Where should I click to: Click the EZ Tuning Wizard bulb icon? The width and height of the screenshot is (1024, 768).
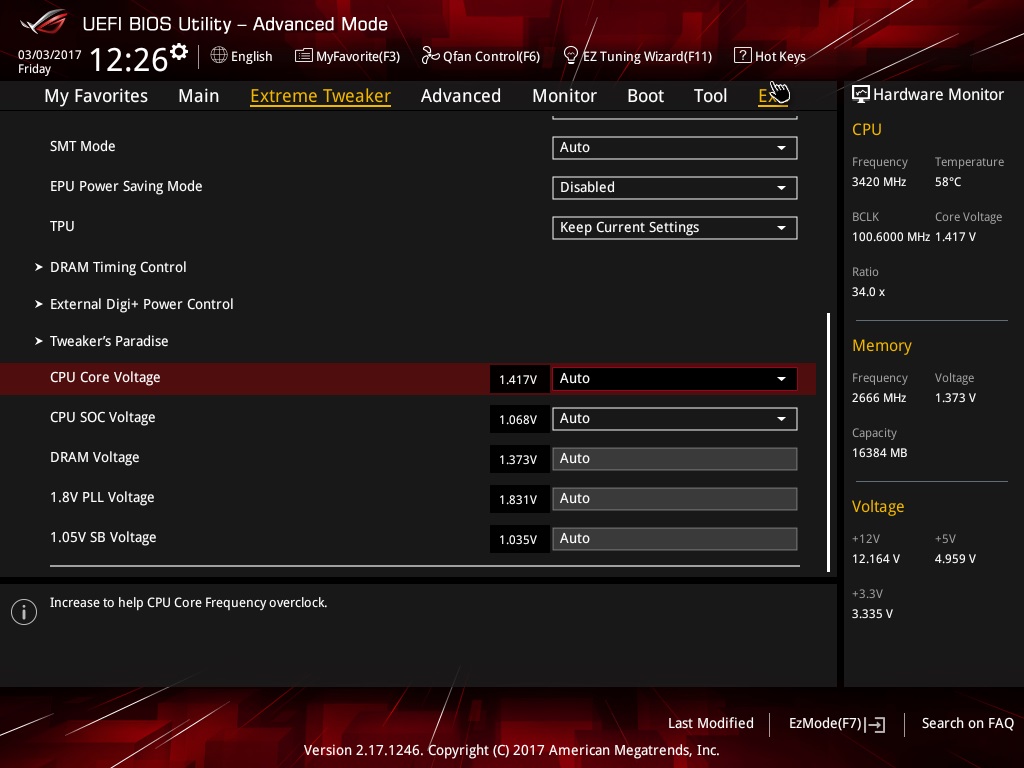[570, 56]
